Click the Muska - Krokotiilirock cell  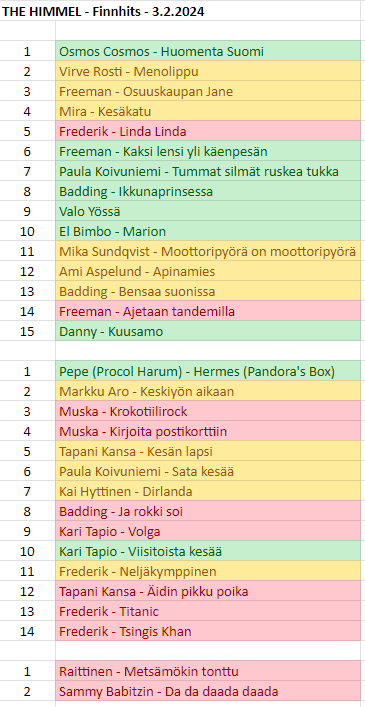tap(208, 411)
